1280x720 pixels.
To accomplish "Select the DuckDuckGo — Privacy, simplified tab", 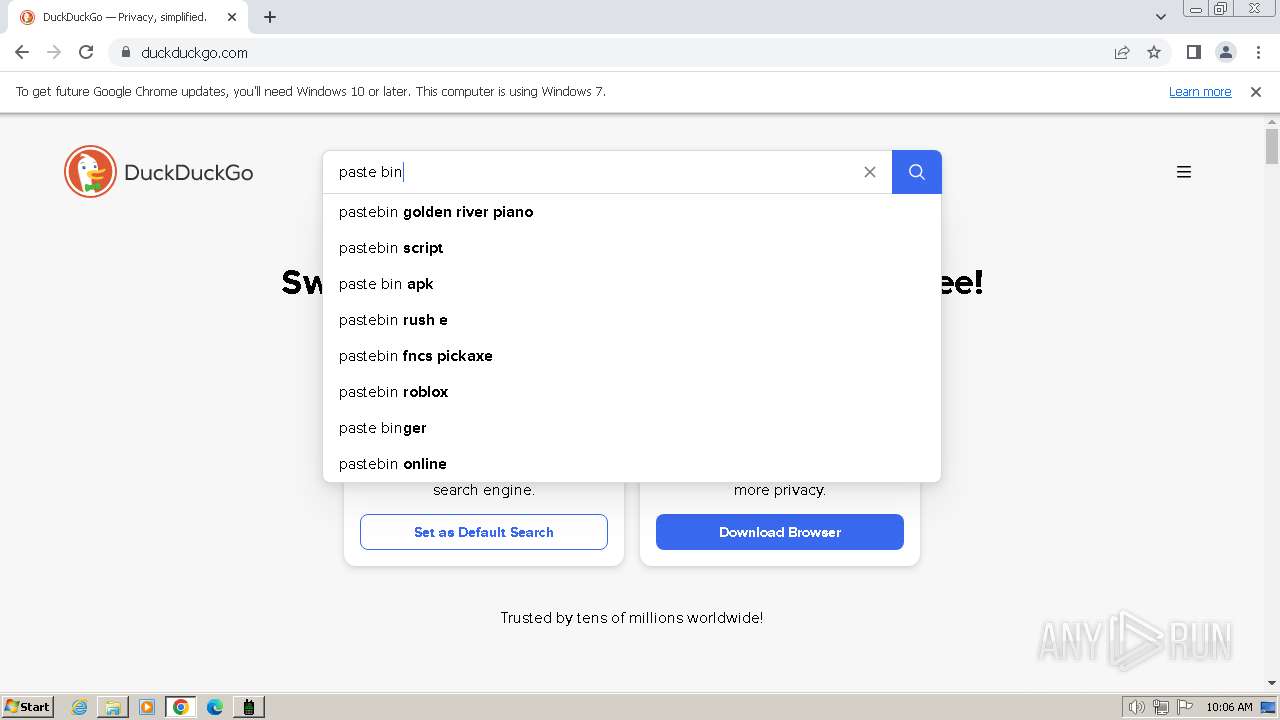I will pyautogui.click(x=128, y=17).
